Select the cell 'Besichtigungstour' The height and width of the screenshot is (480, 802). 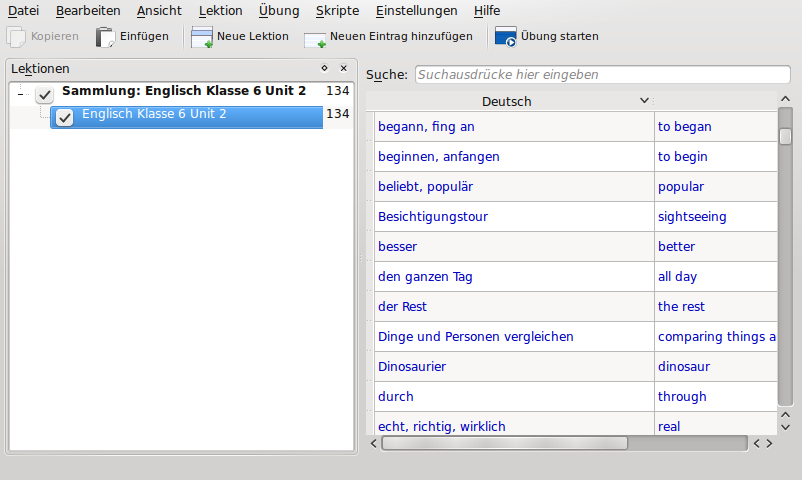pos(514,216)
